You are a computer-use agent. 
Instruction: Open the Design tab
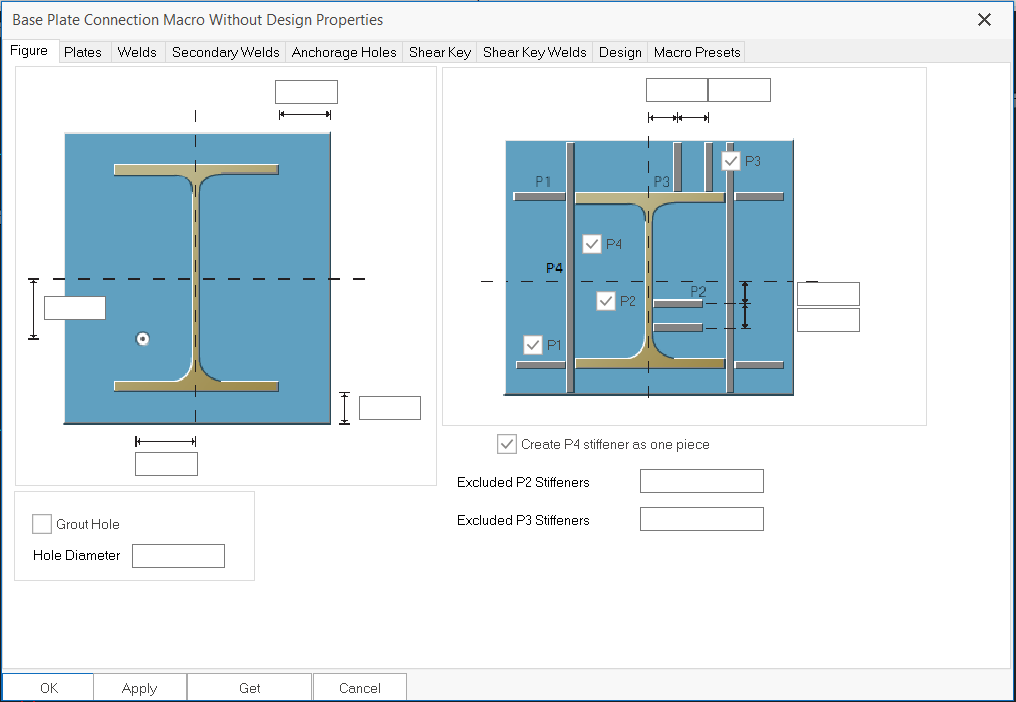click(x=620, y=52)
